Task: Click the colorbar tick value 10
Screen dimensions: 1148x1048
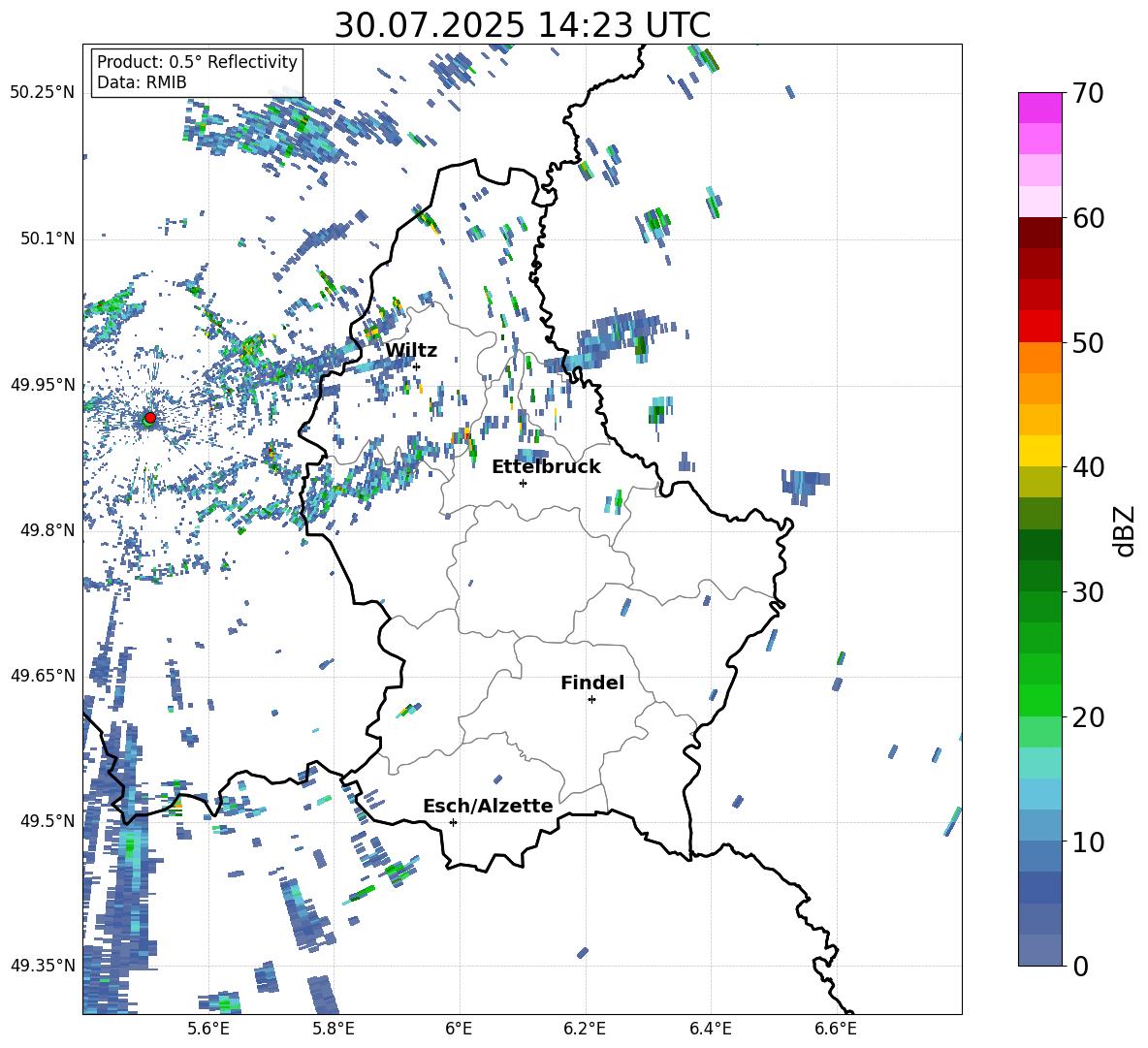Action: click(x=1088, y=842)
